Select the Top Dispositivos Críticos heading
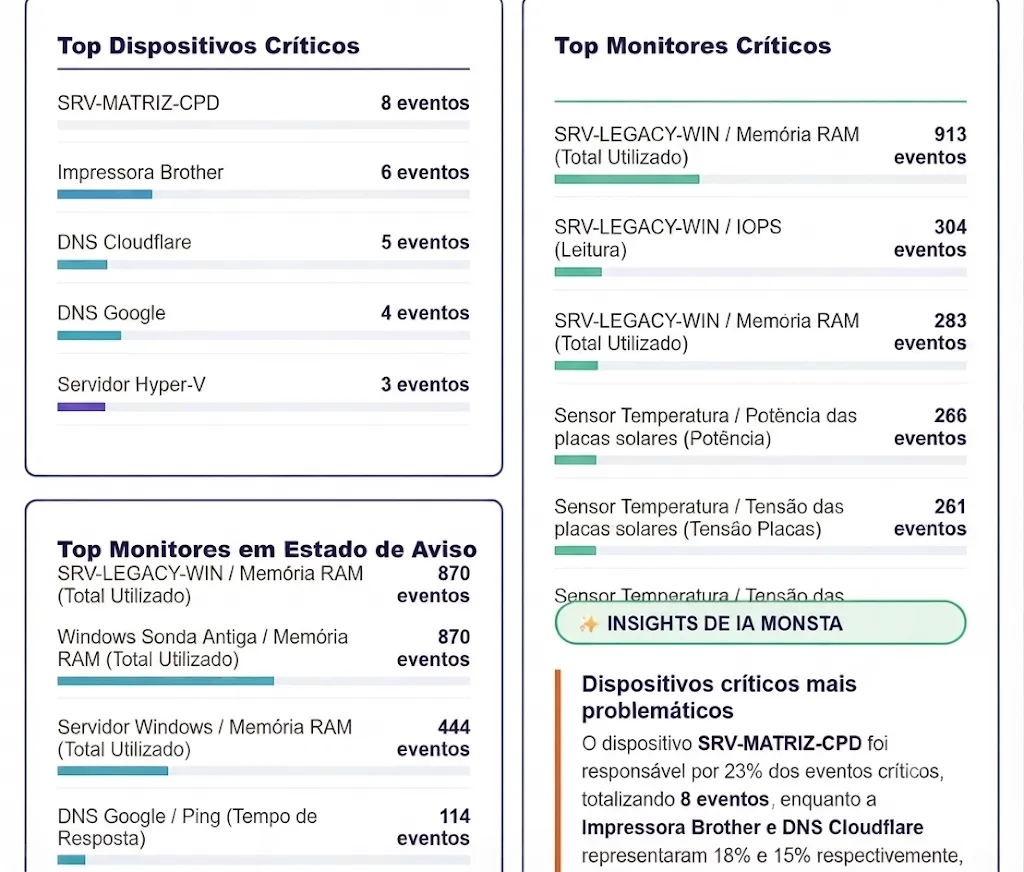 (208, 46)
